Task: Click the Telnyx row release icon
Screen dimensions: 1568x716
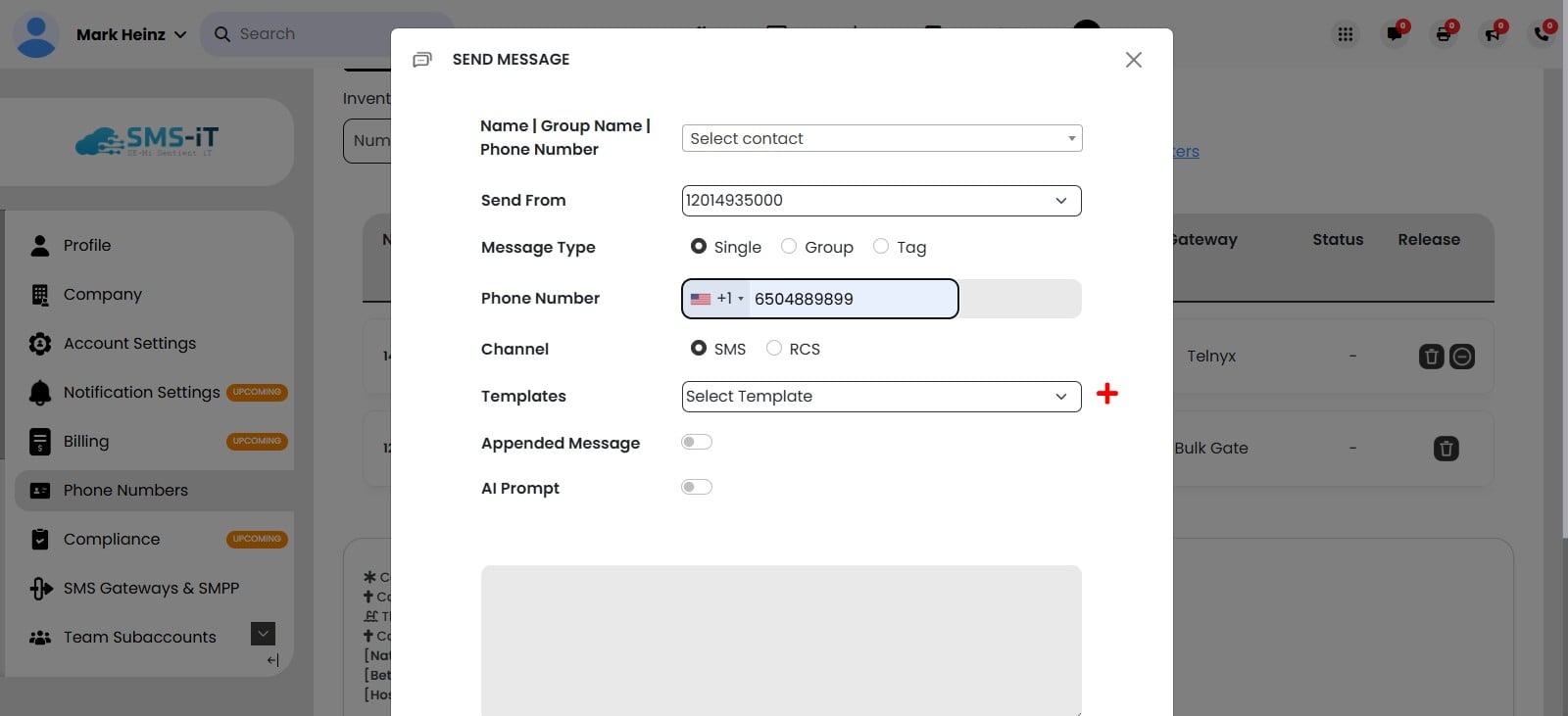Action: pos(1462,357)
